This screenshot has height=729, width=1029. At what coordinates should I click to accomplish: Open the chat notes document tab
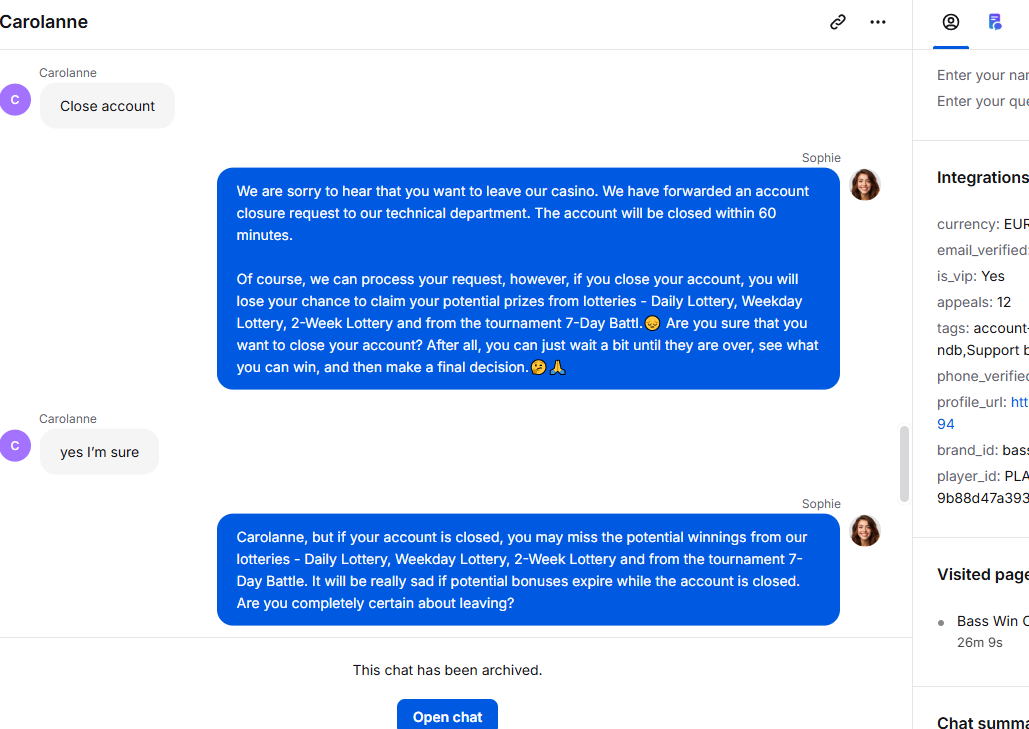pyautogui.click(x=995, y=22)
